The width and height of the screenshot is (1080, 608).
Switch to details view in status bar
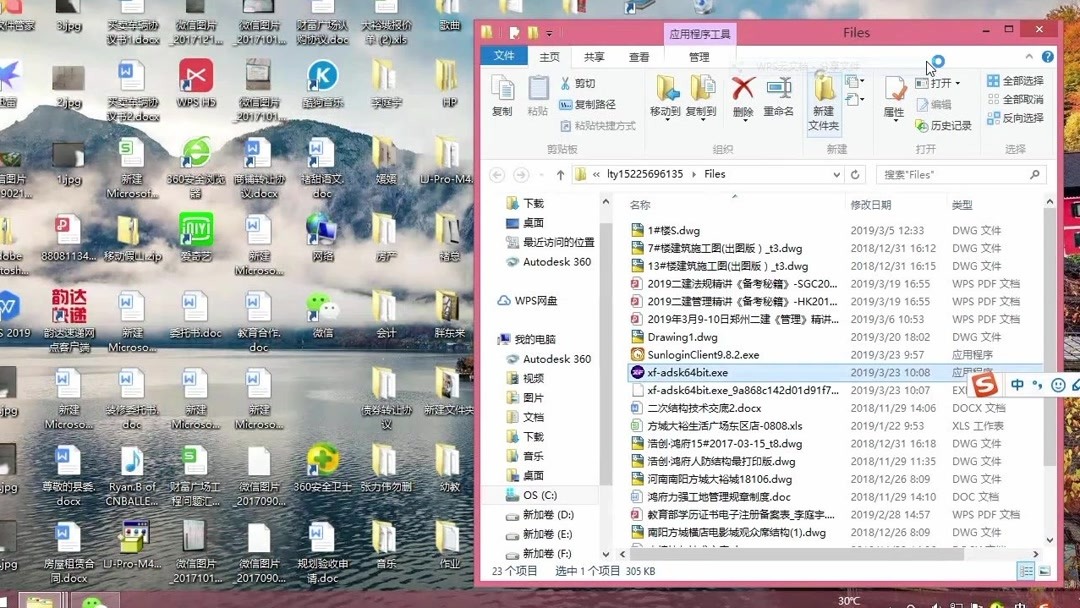(x=1026, y=570)
